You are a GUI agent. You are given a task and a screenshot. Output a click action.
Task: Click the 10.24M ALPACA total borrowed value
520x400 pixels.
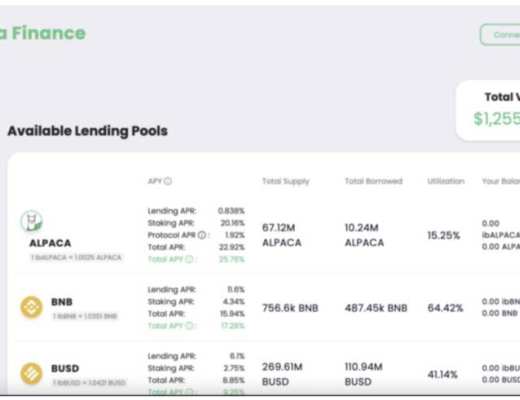[364, 235]
